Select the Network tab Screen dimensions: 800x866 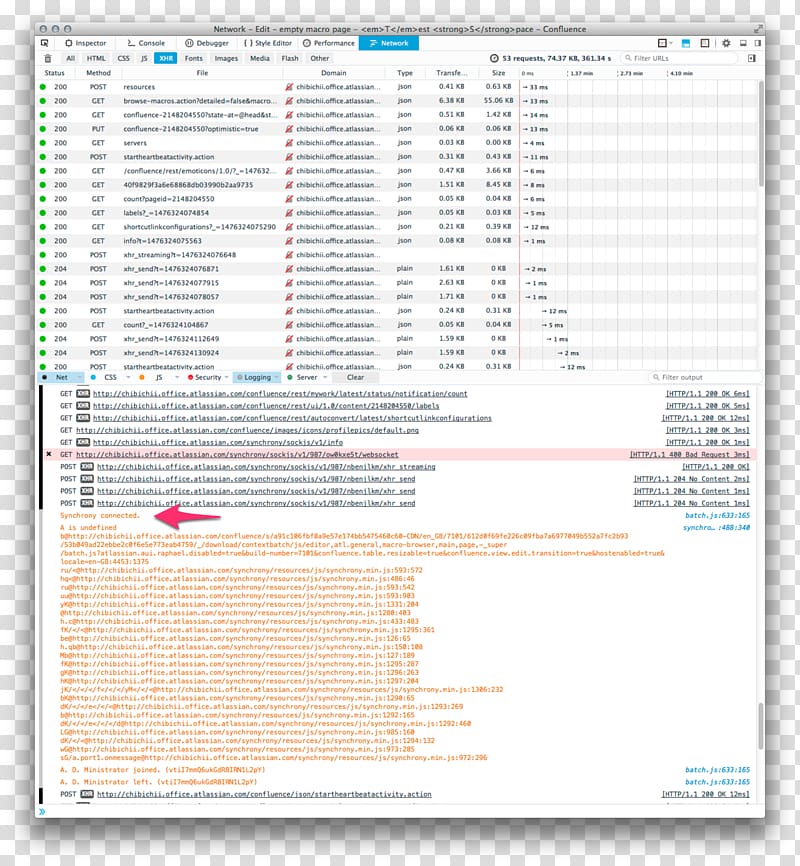389,43
